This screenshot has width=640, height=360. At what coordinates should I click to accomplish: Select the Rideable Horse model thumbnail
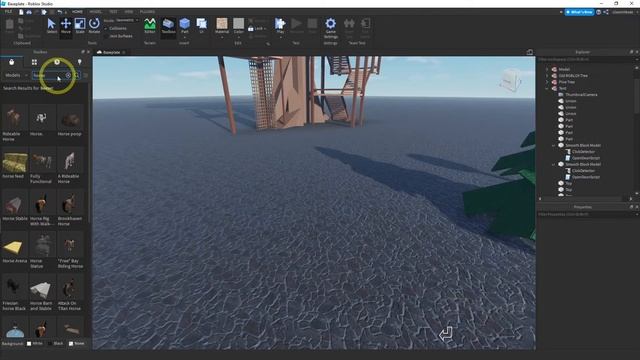point(14,118)
